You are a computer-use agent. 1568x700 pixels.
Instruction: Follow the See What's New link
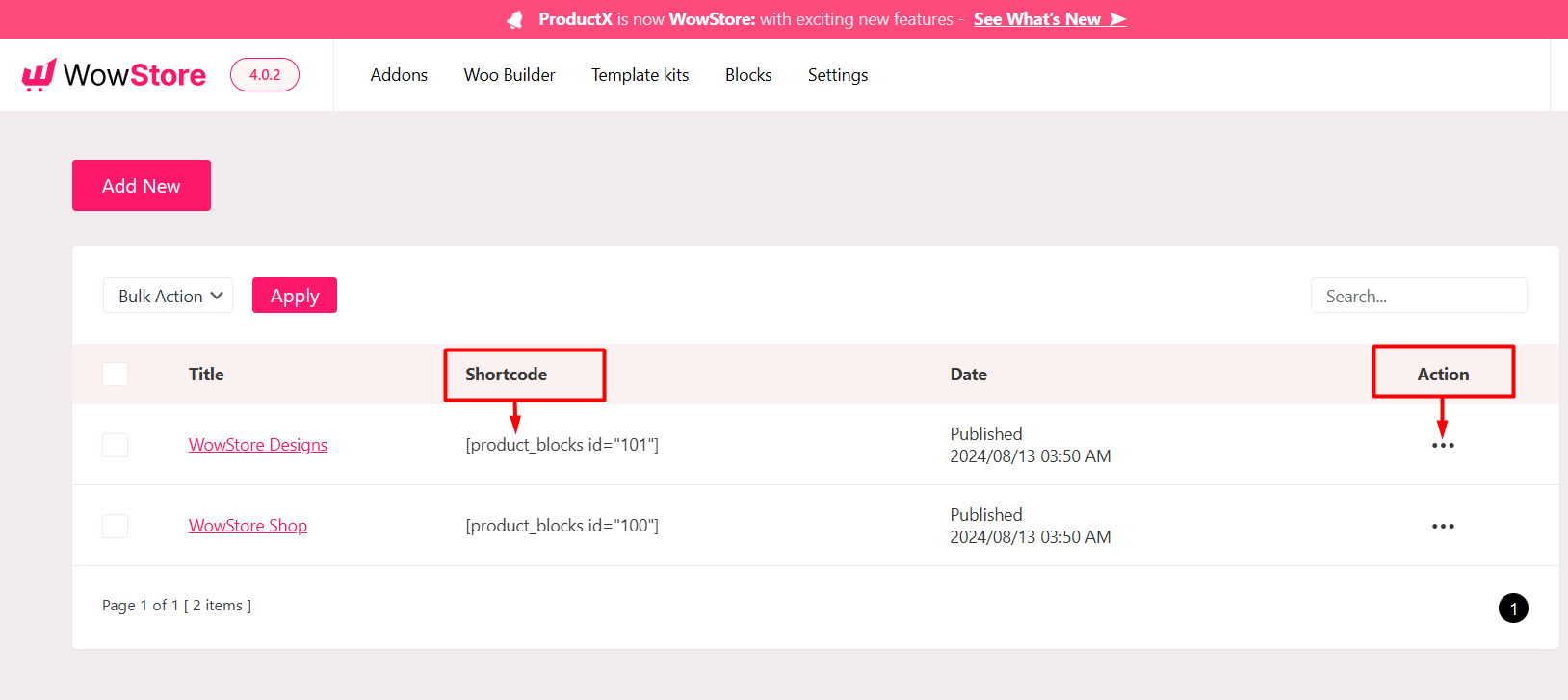tap(1050, 19)
